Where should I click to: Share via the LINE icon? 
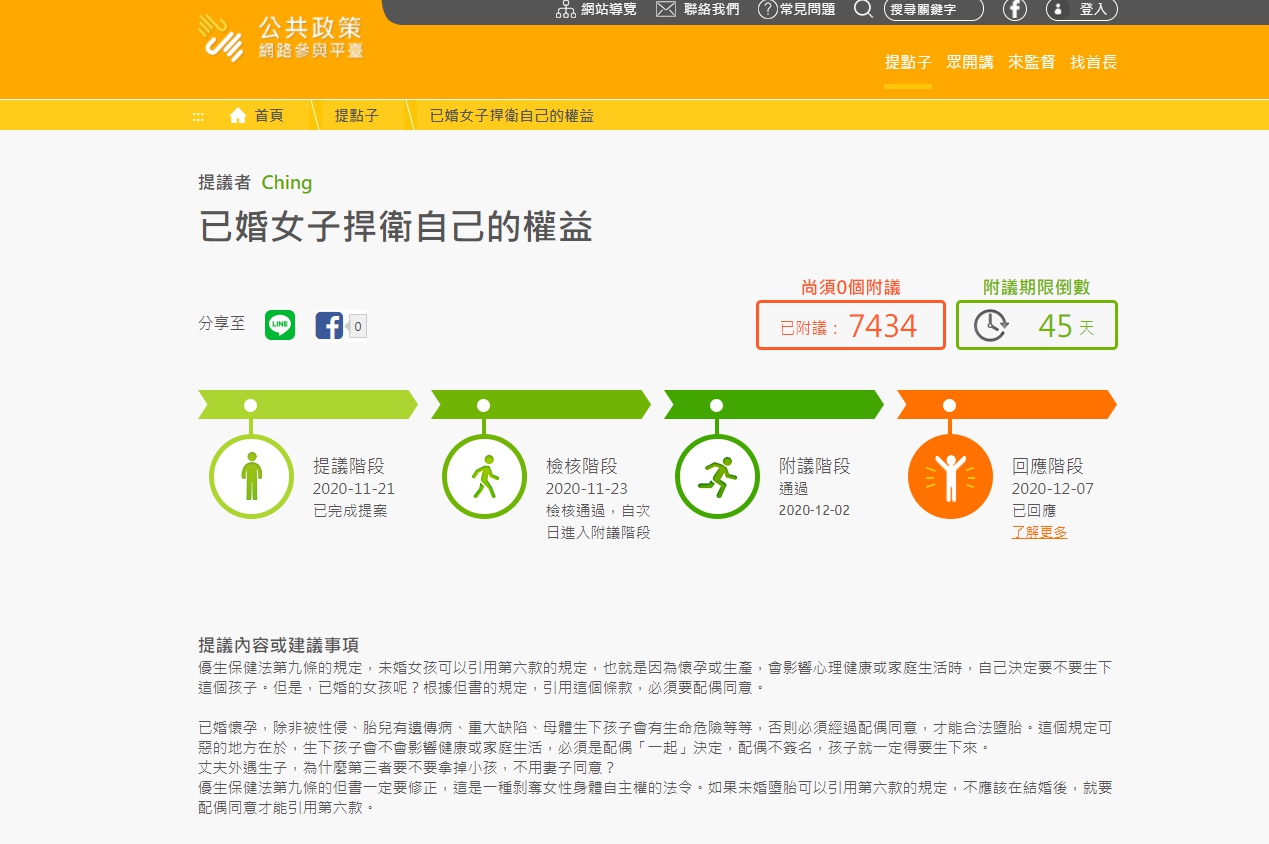pos(280,325)
